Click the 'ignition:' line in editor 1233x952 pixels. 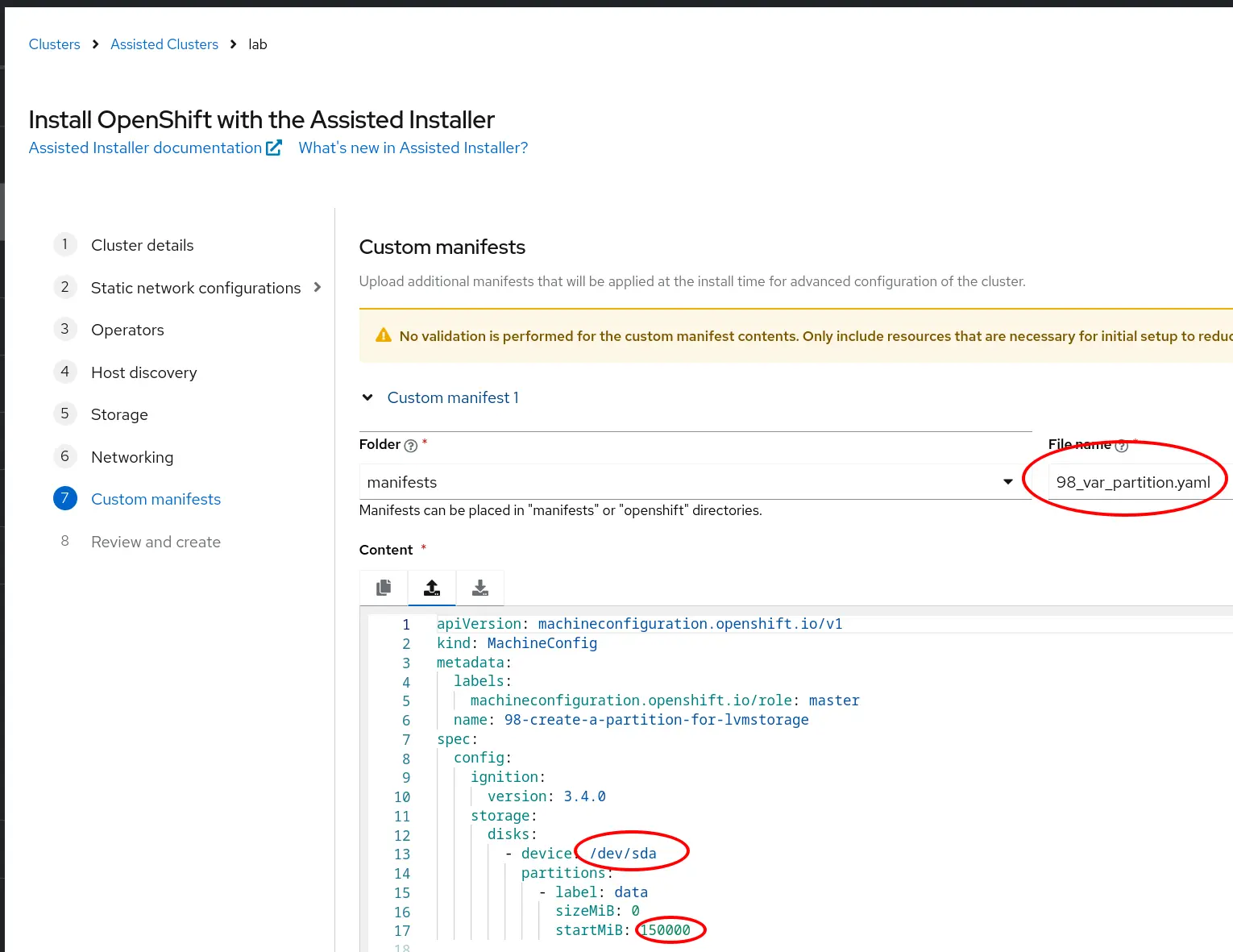point(508,777)
